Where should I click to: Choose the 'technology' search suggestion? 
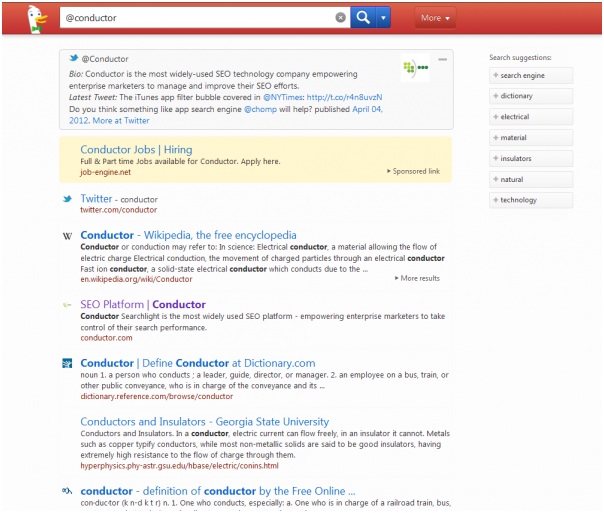(531, 200)
